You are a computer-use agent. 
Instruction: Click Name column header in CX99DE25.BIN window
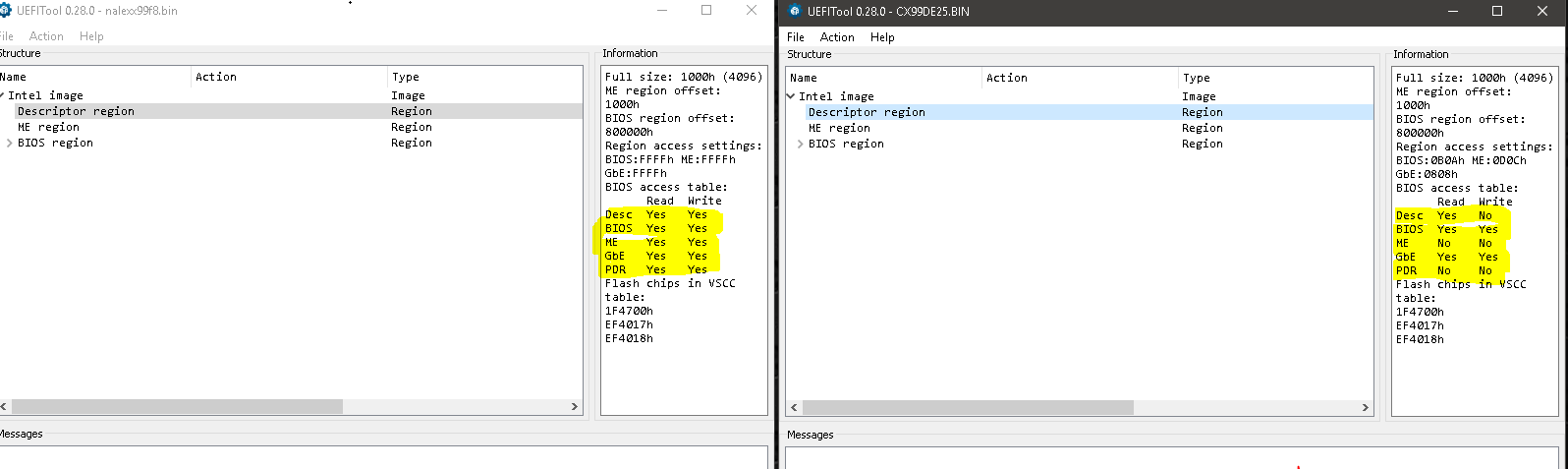click(883, 78)
